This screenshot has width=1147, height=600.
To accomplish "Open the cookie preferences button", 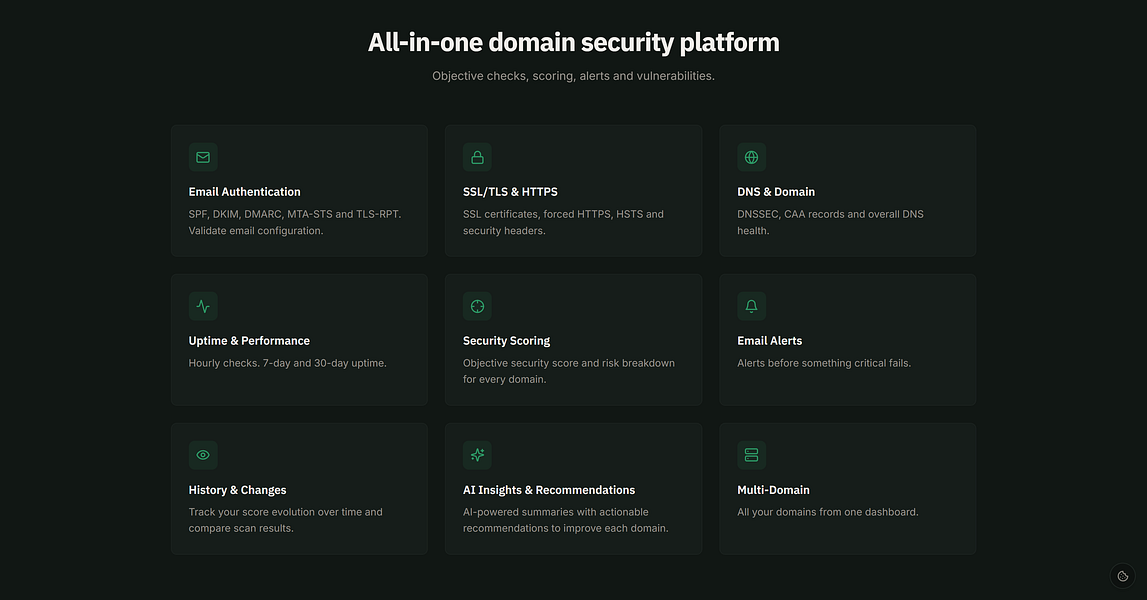I will (1123, 576).
